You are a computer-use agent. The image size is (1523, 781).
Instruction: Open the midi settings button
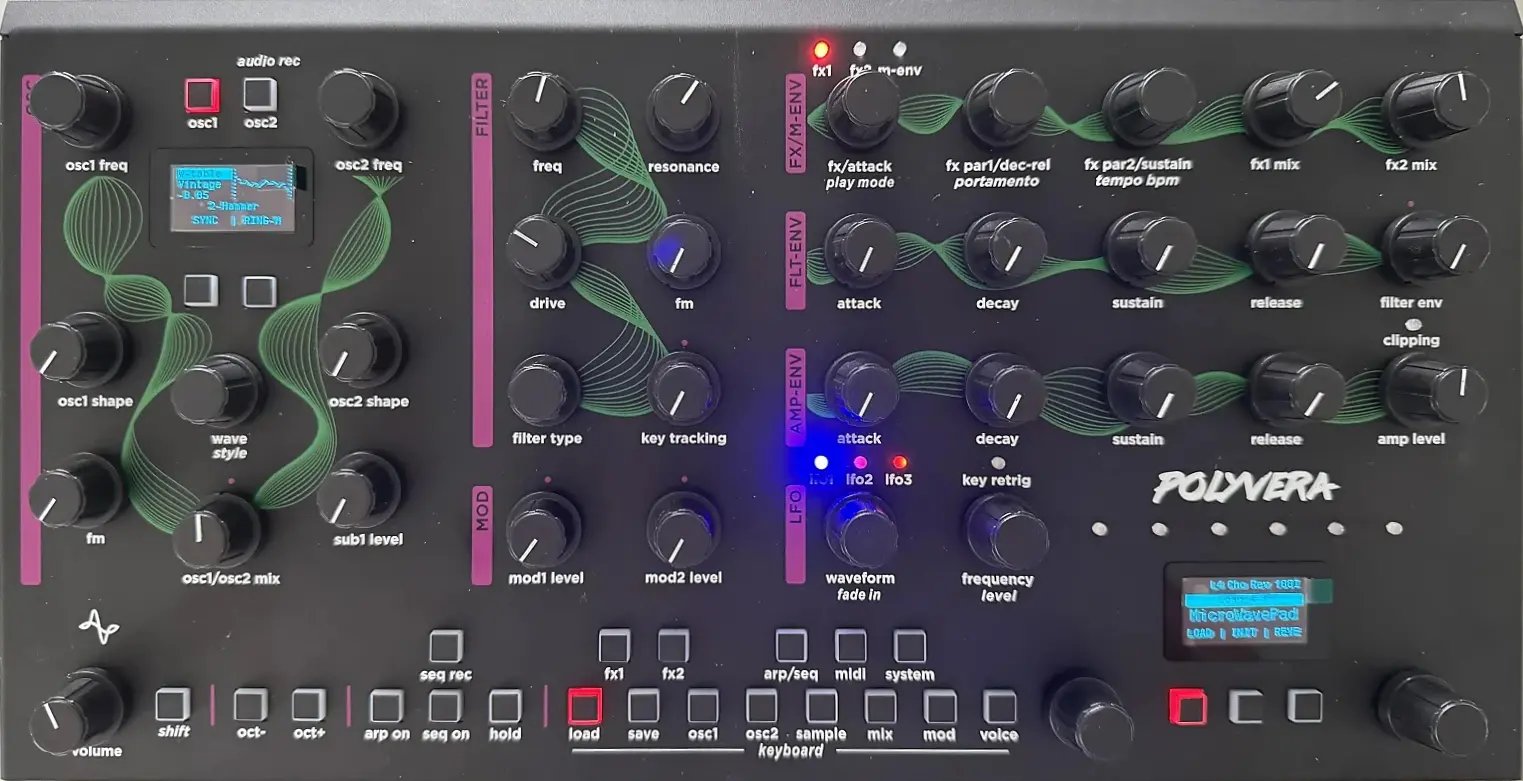click(x=851, y=646)
